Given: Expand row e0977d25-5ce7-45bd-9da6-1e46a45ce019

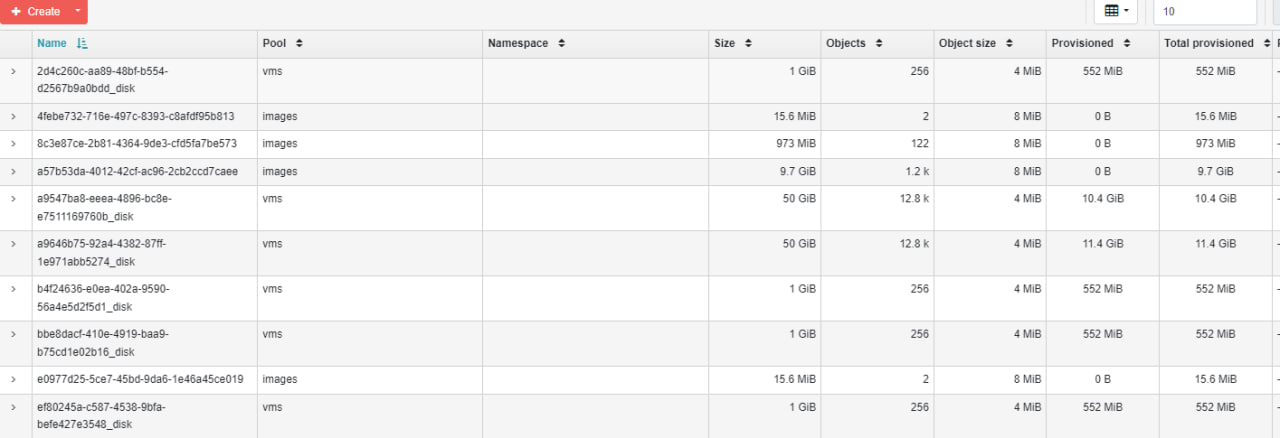Looking at the screenshot, I should point(14,379).
